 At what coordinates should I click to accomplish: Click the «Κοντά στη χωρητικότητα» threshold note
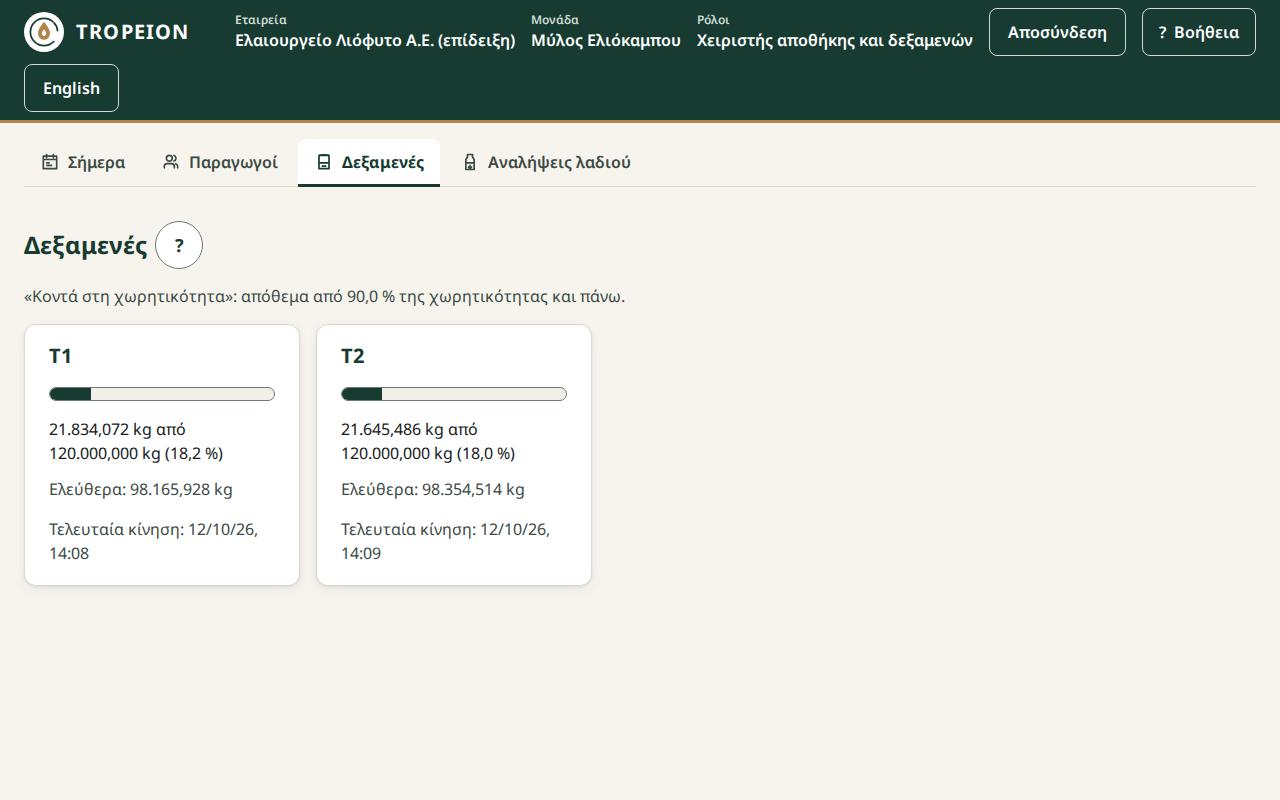click(x=324, y=297)
